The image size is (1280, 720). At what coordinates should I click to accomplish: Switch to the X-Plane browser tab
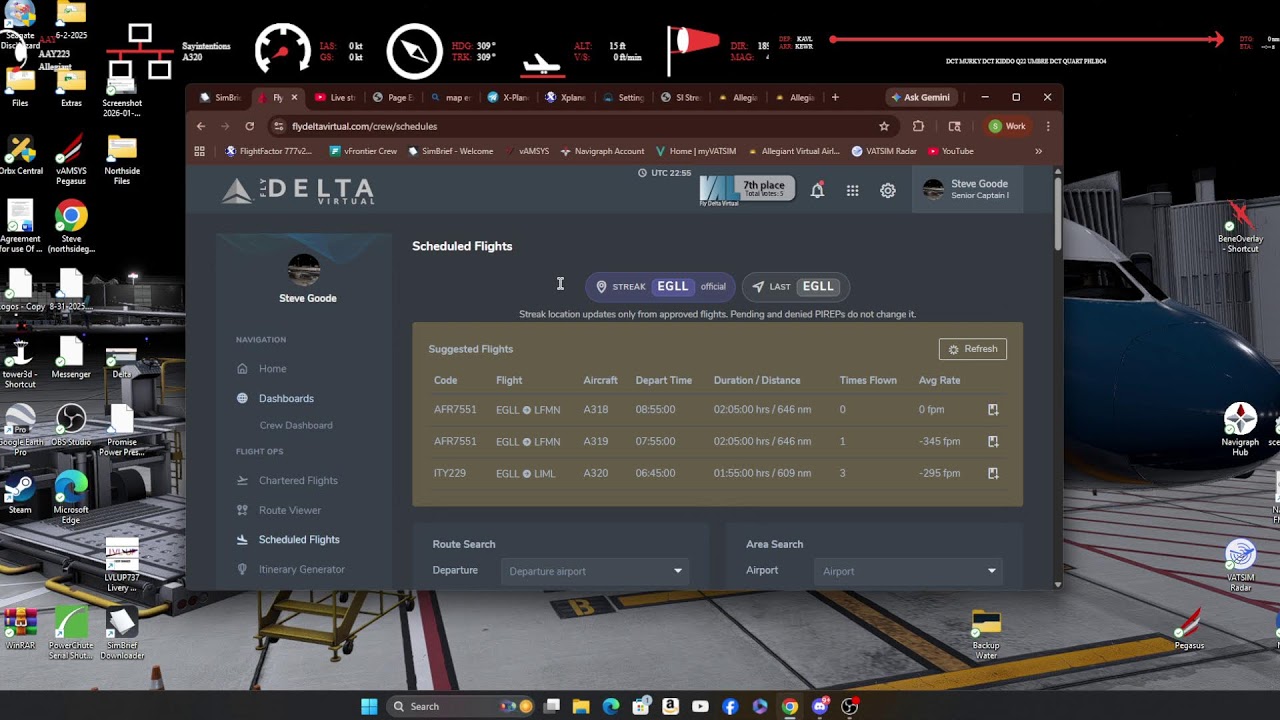509,97
